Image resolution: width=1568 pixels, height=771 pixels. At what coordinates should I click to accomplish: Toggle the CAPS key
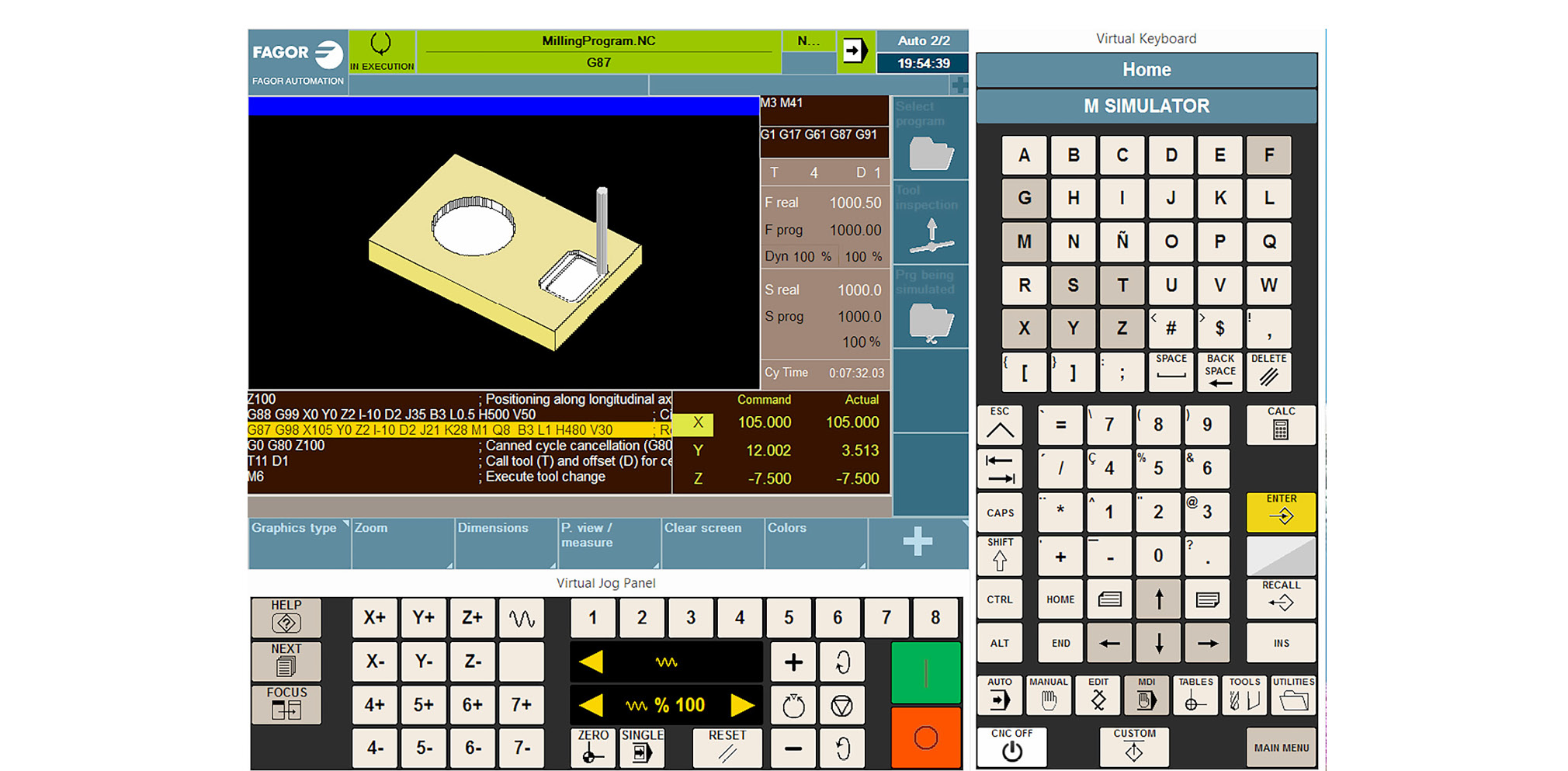click(x=1000, y=512)
